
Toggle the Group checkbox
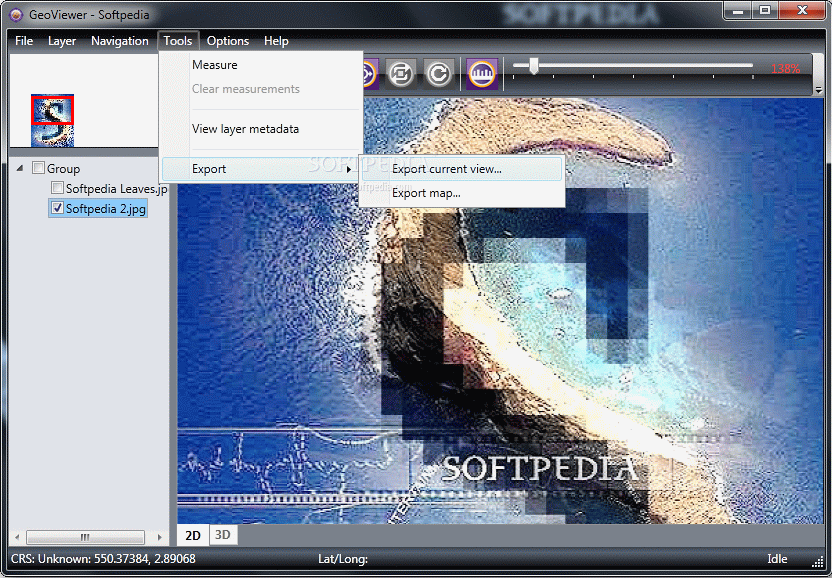coord(38,168)
